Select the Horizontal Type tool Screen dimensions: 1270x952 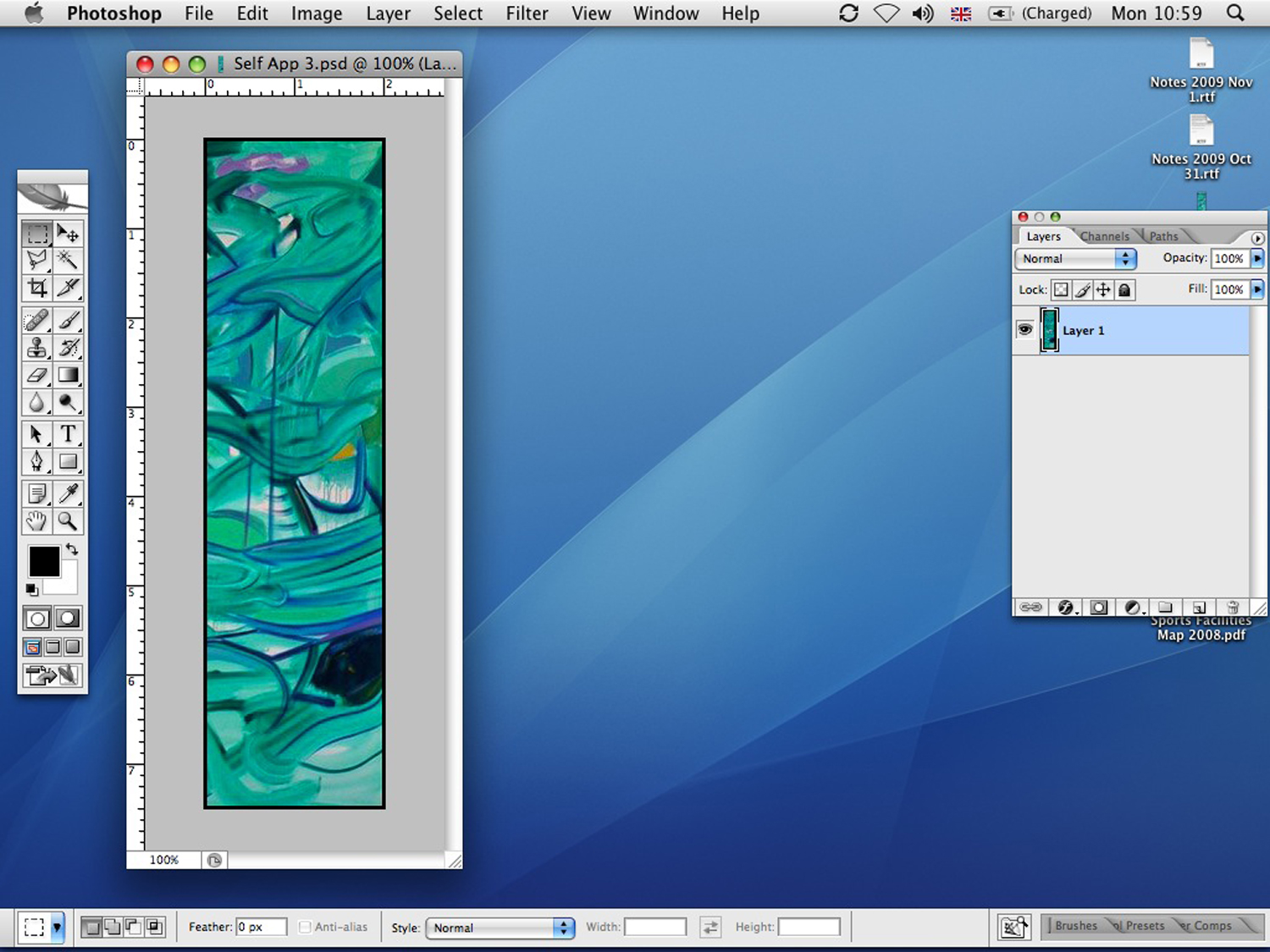coord(68,434)
